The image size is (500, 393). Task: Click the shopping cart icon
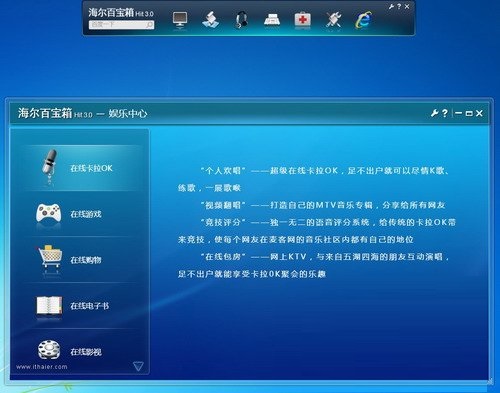(49, 257)
